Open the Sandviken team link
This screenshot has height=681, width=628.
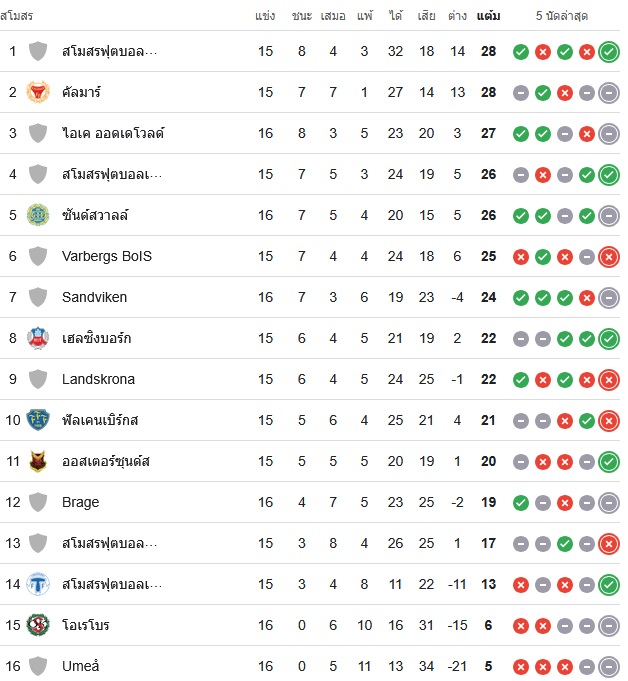(x=94, y=297)
